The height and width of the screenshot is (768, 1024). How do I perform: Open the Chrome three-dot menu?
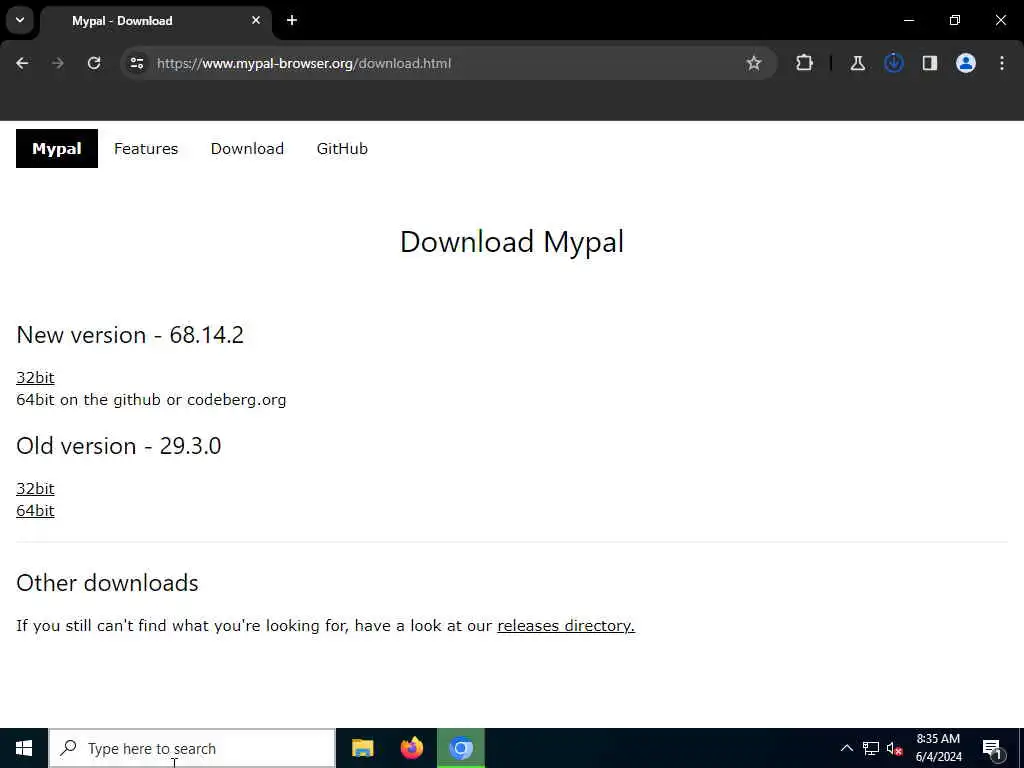pos(1002,63)
